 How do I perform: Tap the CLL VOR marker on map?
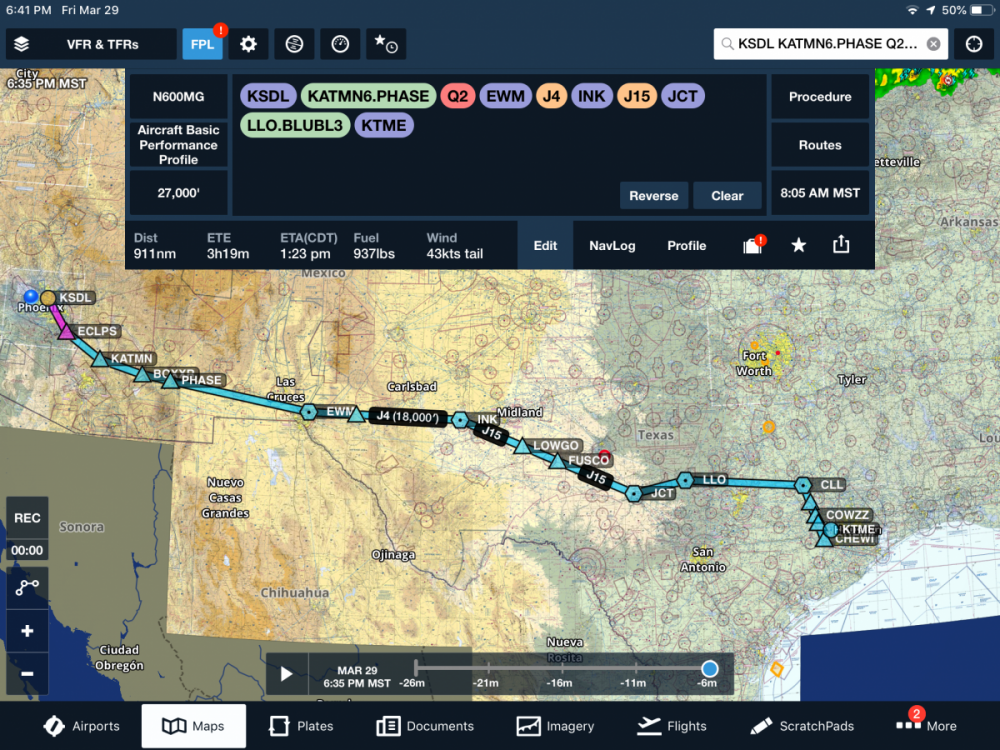pyautogui.click(x=804, y=485)
